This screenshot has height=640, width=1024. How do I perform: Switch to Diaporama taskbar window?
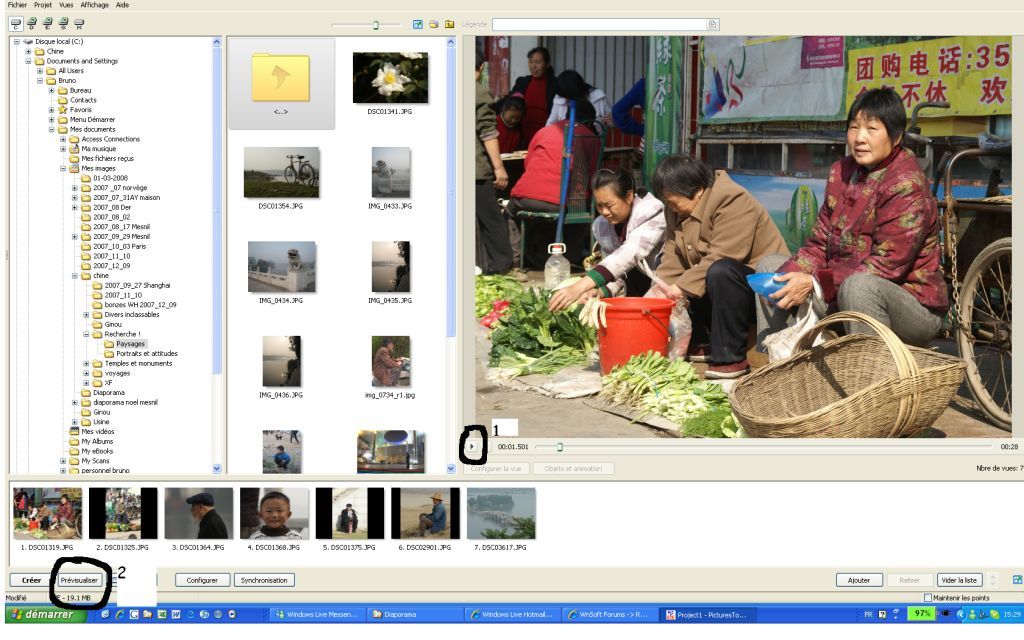[414, 615]
